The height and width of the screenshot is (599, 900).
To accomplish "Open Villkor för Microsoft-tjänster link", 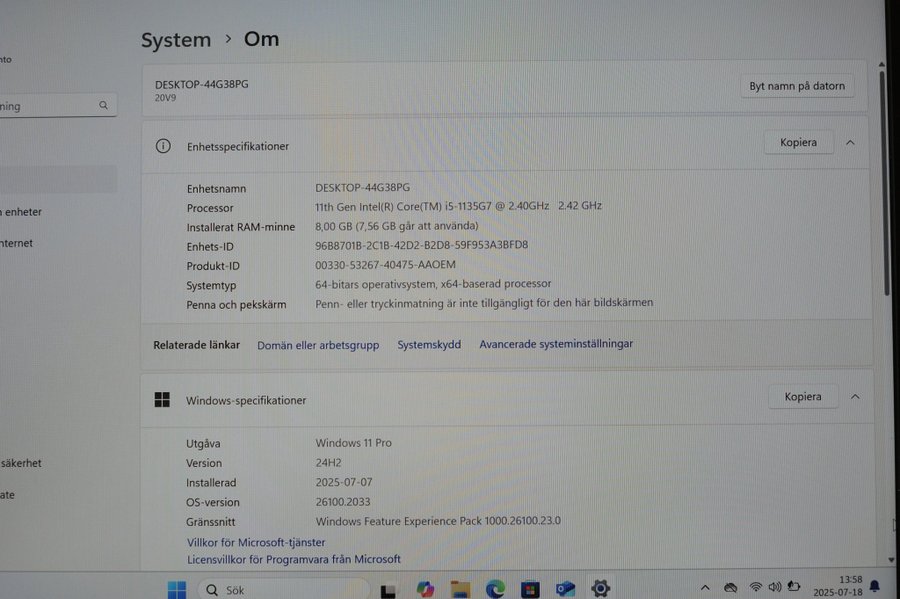I will click(x=256, y=542).
